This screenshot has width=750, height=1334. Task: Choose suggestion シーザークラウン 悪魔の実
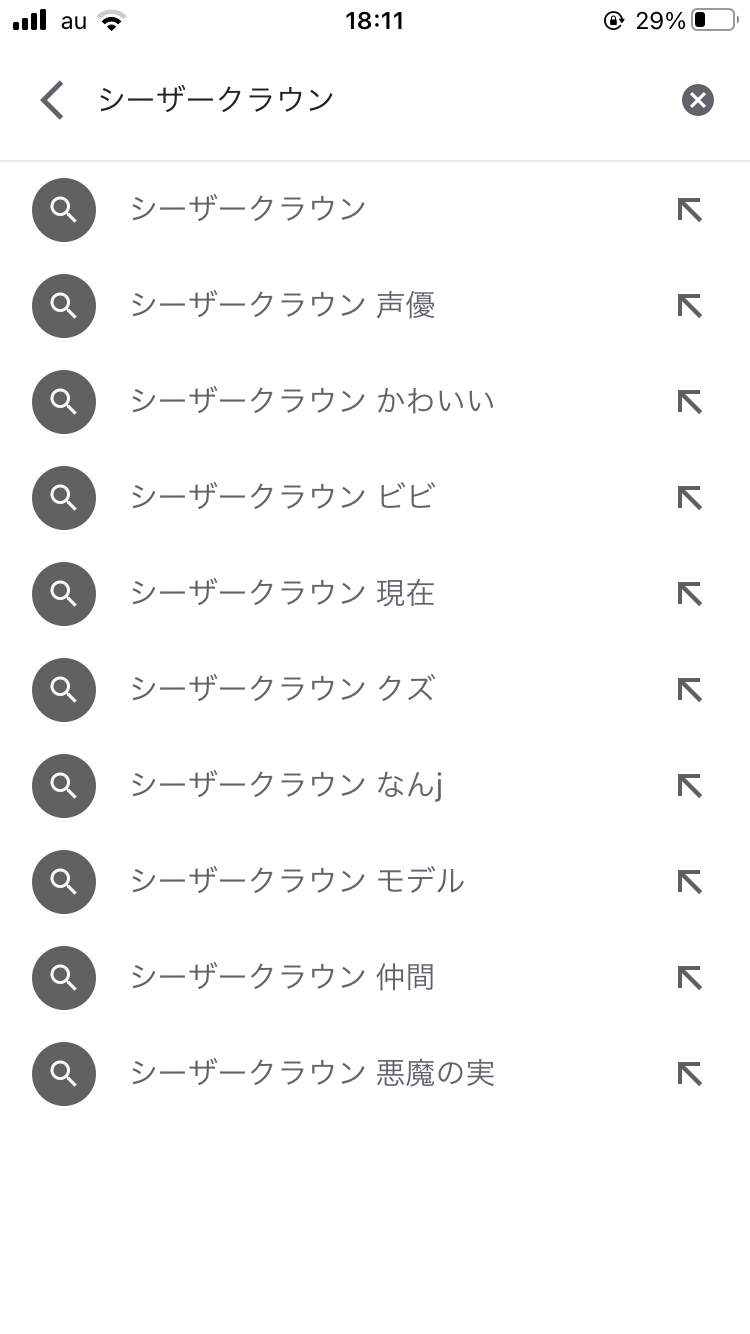click(312, 1074)
